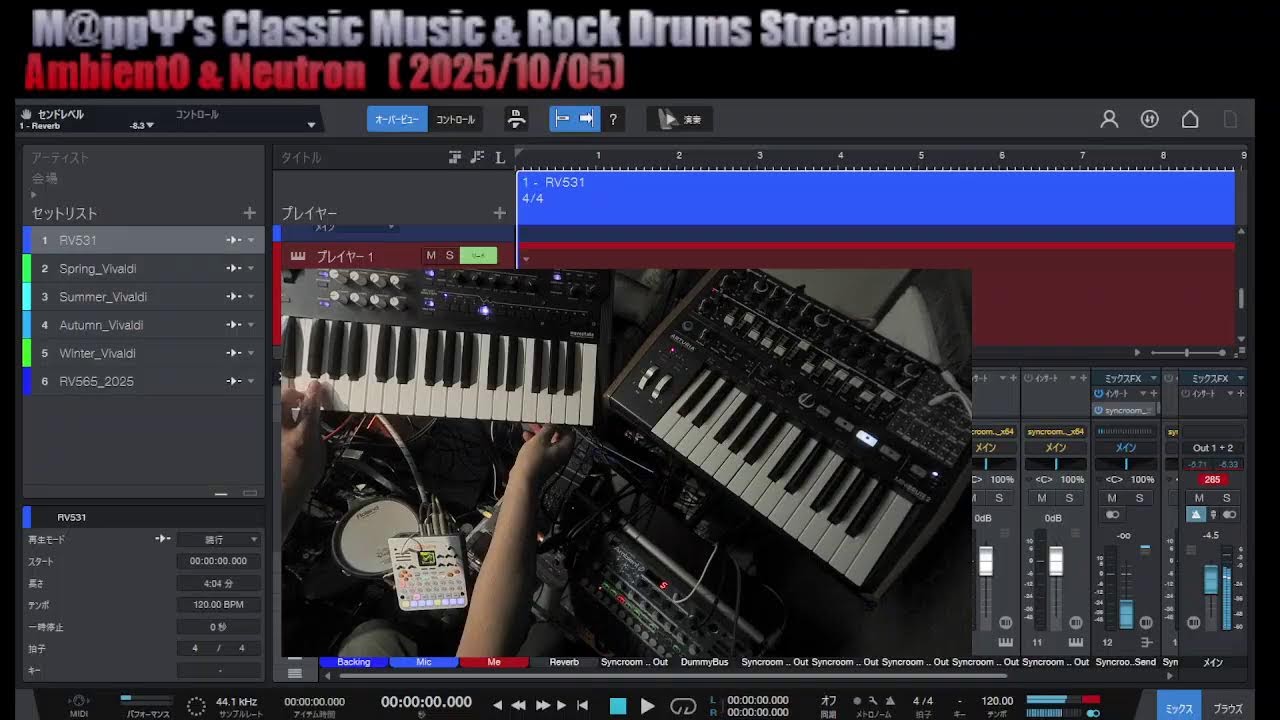
Task: Open the ミックス tab in bottom bar
Action: 1180,708
